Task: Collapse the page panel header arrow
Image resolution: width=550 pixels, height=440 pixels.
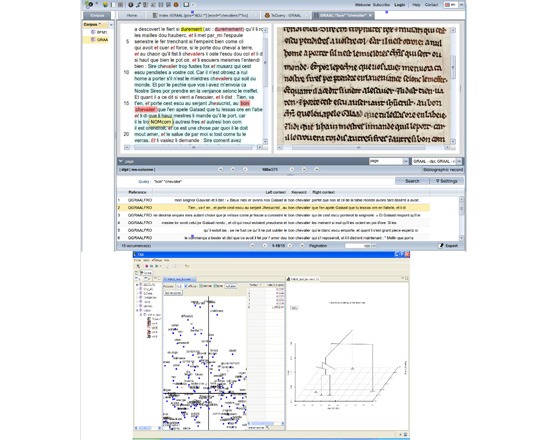Action: tap(120, 161)
